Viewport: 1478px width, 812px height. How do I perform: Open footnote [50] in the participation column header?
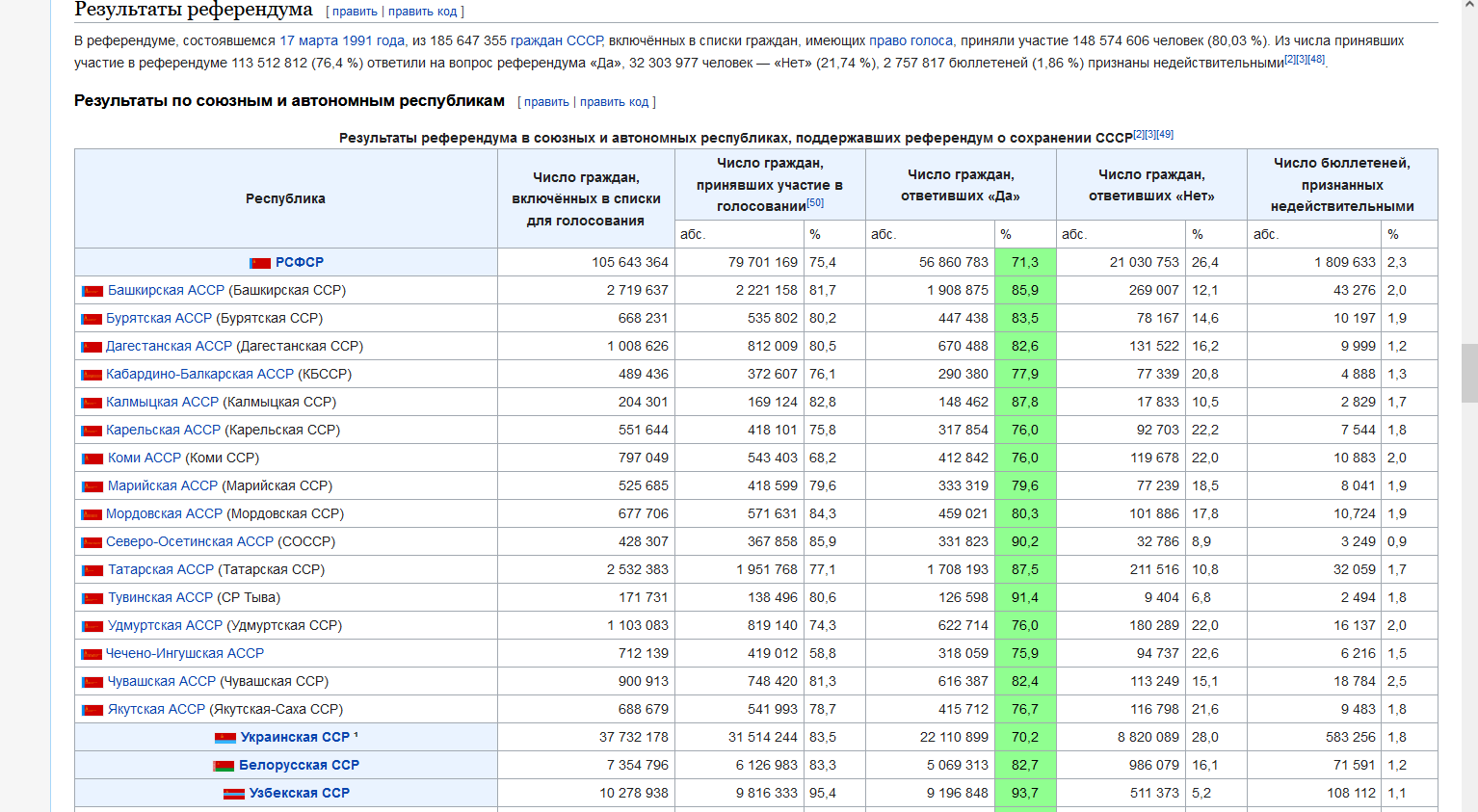point(815,203)
